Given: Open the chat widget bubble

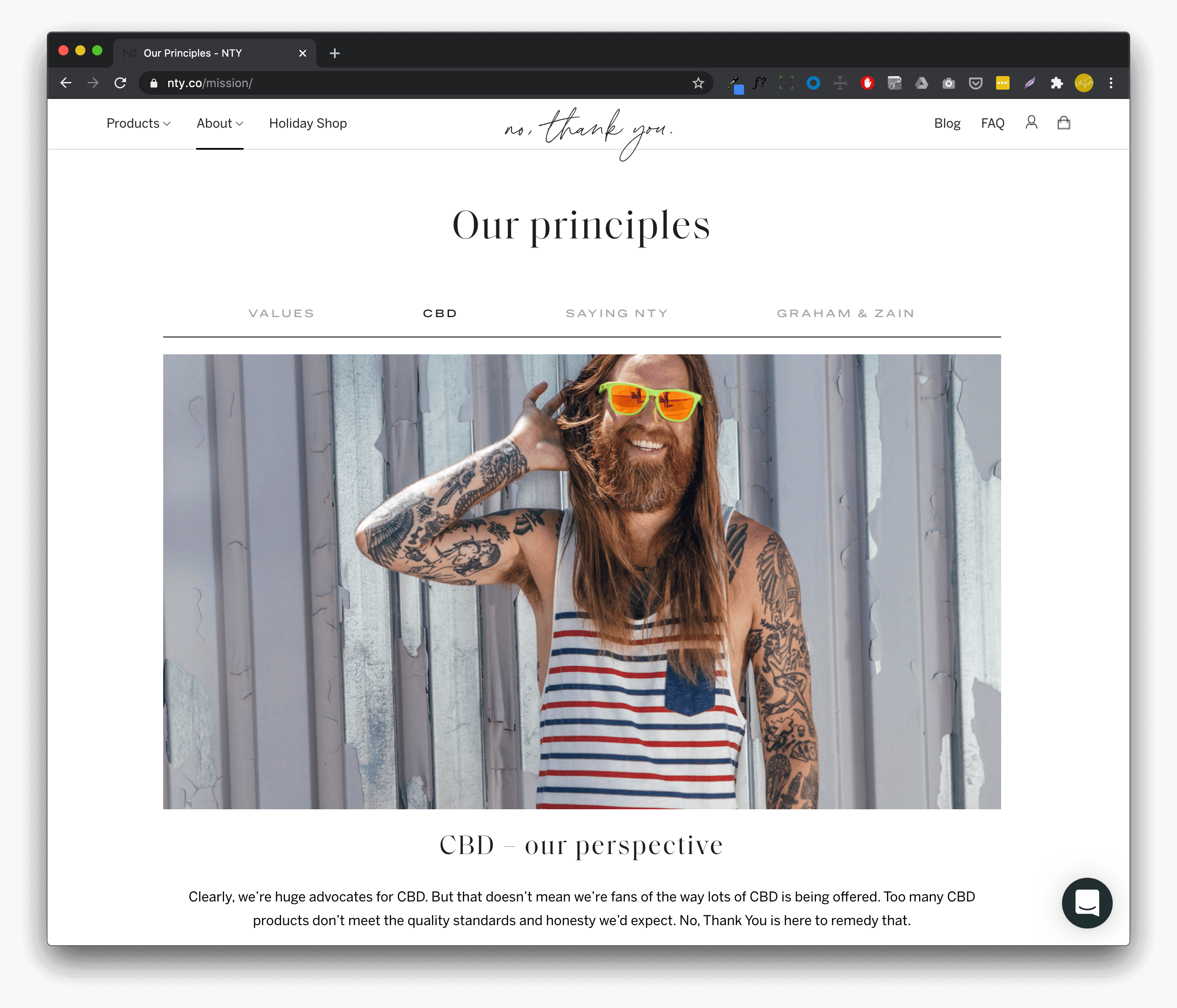Looking at the screenshot, I should (x=1087, y=902).
